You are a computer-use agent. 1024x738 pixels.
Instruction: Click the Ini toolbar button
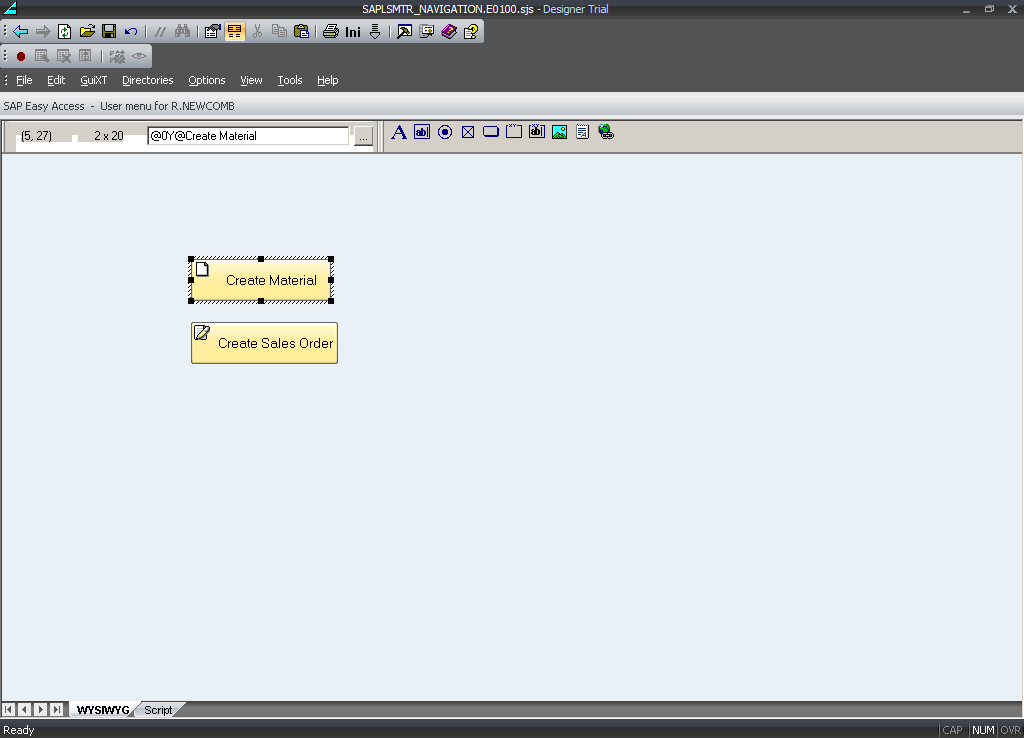[x=353, y=31]
